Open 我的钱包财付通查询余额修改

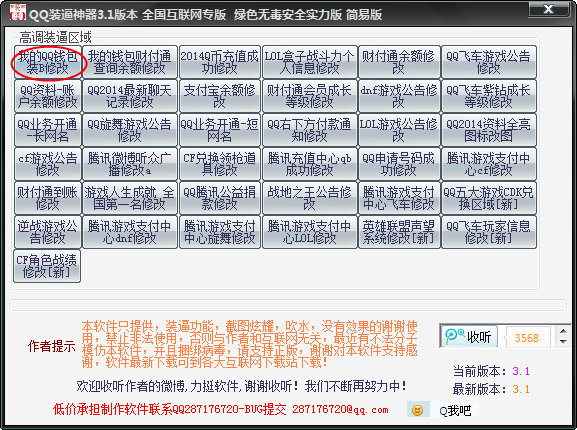[x=130, y=62]
